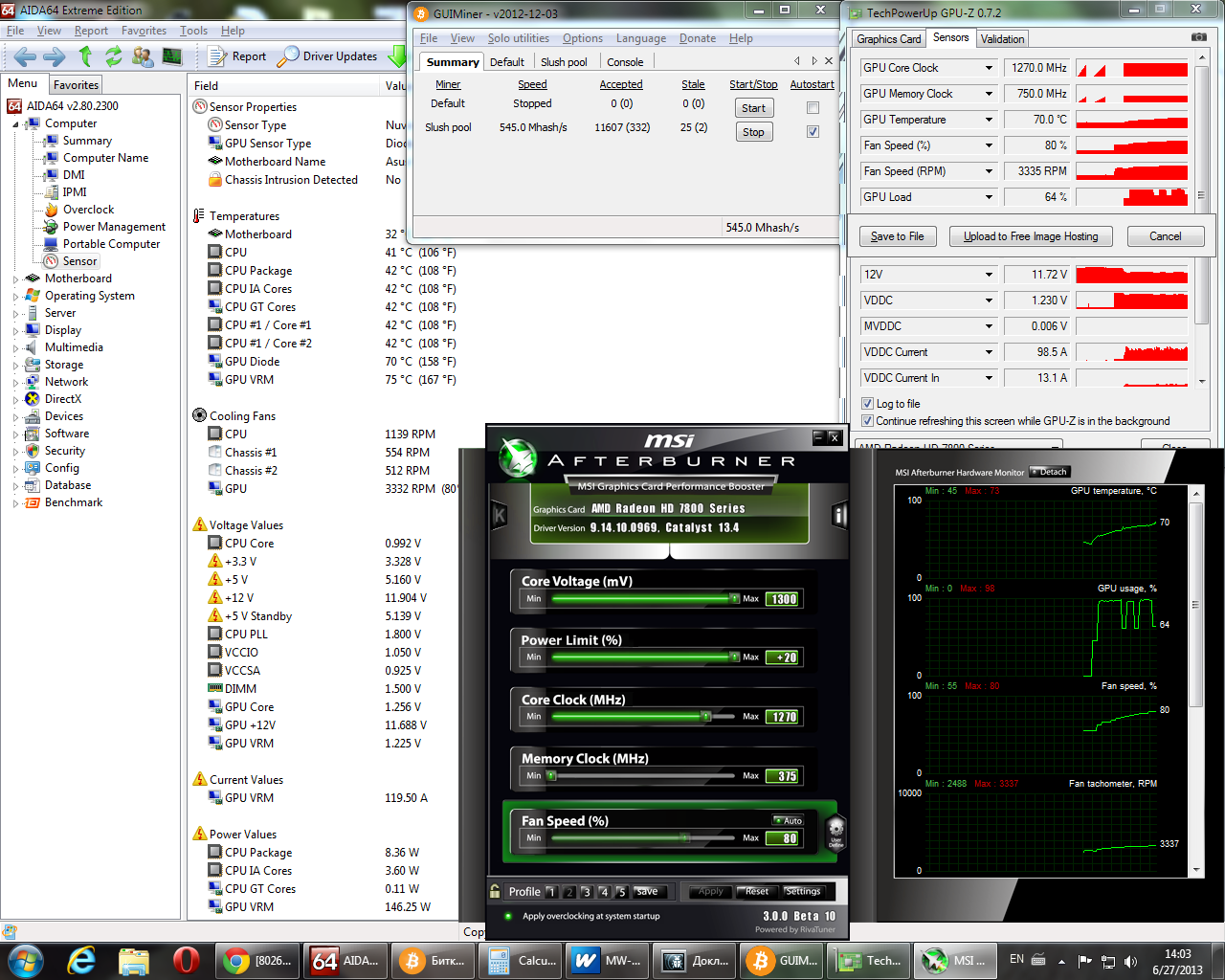Screen dimensions: 1225x980
Task: Click the AIDA64 back arrow icon
Action: click(x=25, y=56)
